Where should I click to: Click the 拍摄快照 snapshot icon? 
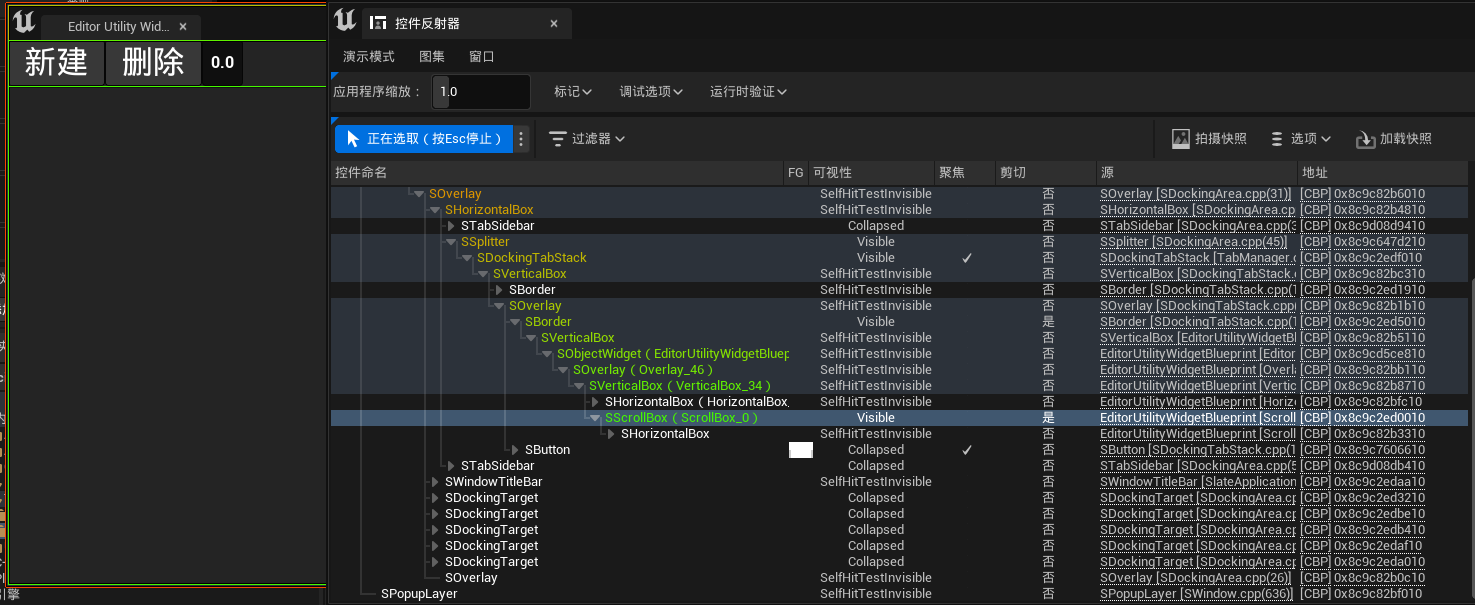1181,139
